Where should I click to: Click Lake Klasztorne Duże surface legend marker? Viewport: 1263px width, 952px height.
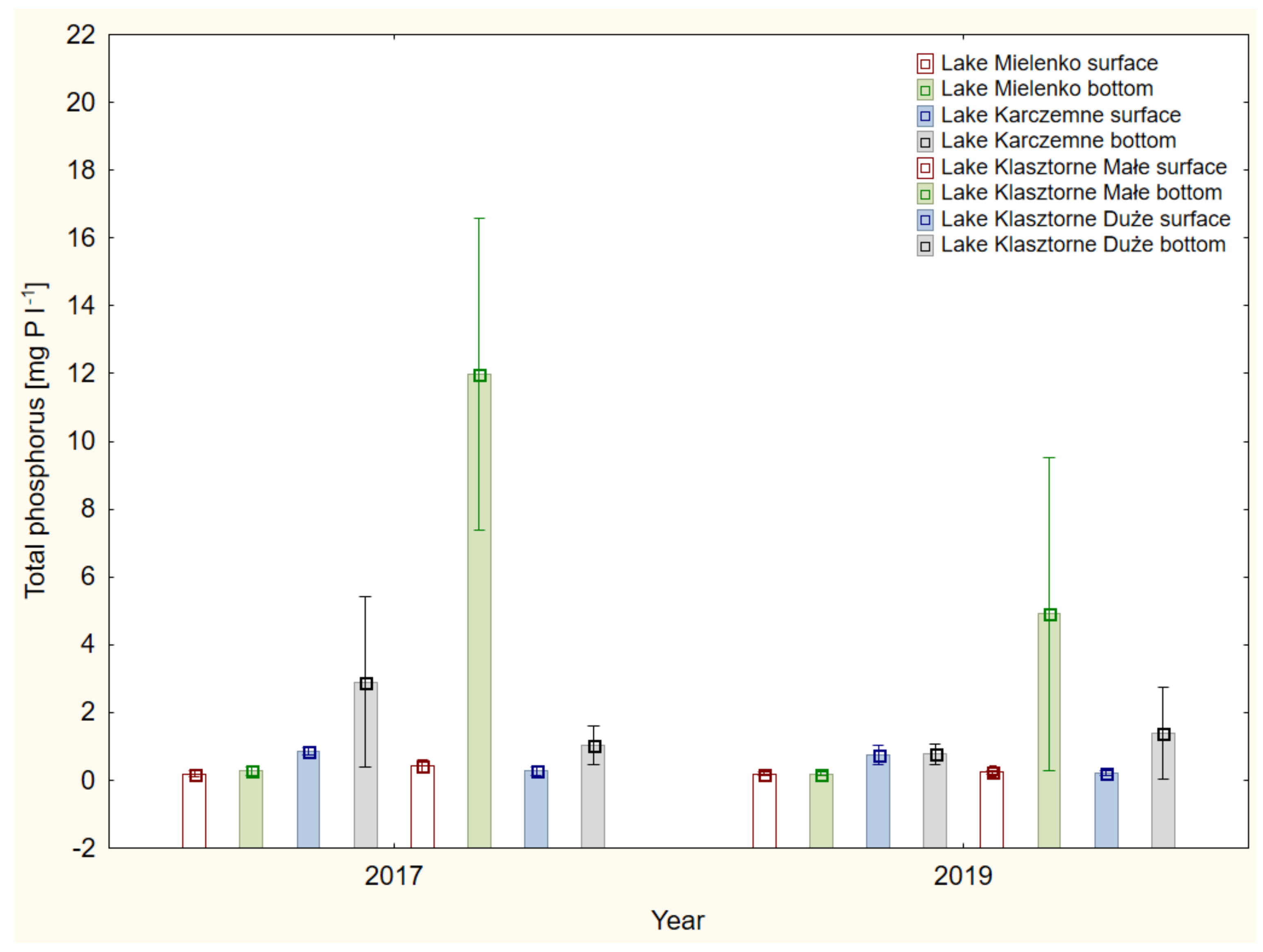925,220
